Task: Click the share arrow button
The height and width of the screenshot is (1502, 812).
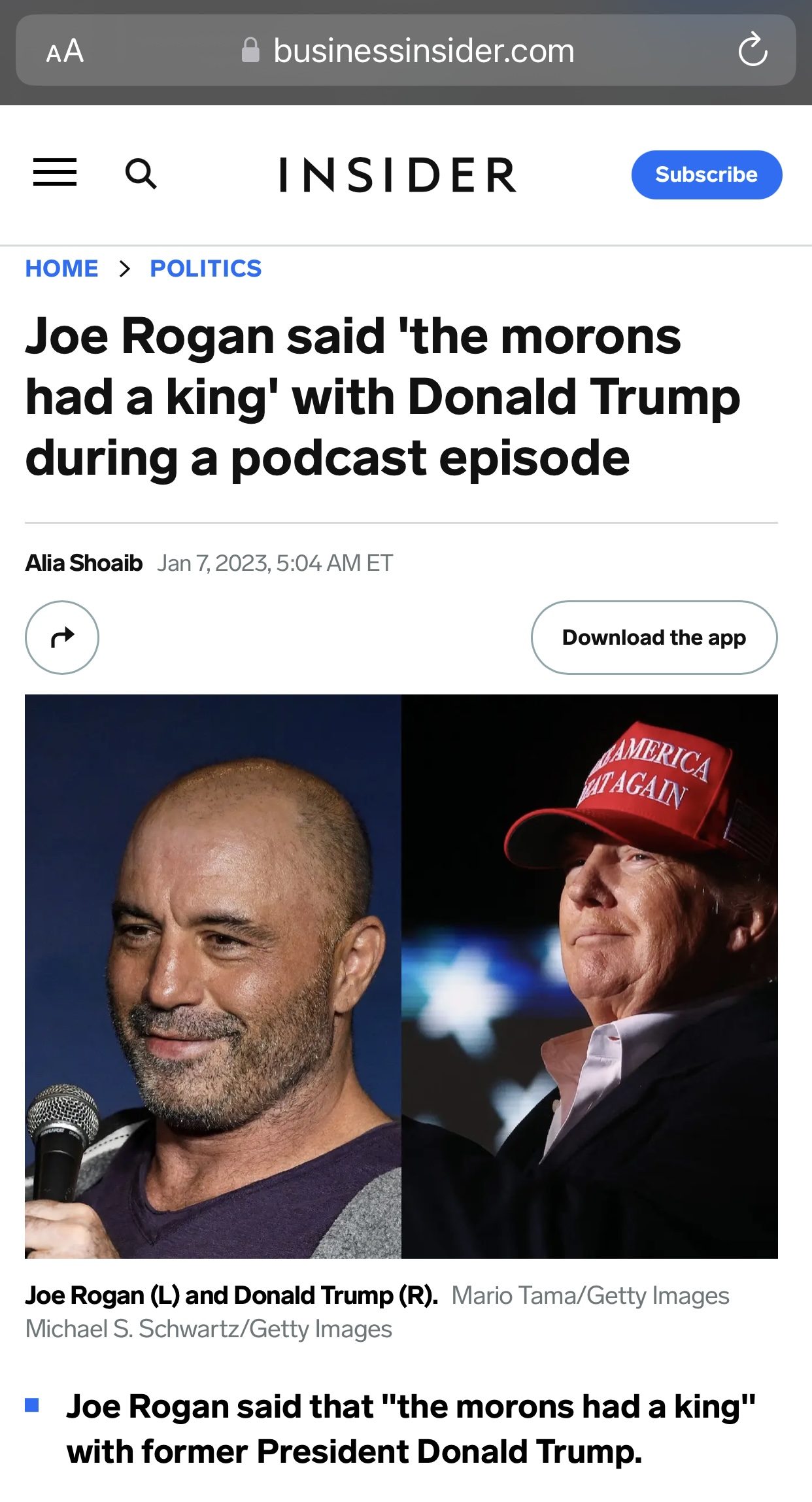Action: (62, 637)
